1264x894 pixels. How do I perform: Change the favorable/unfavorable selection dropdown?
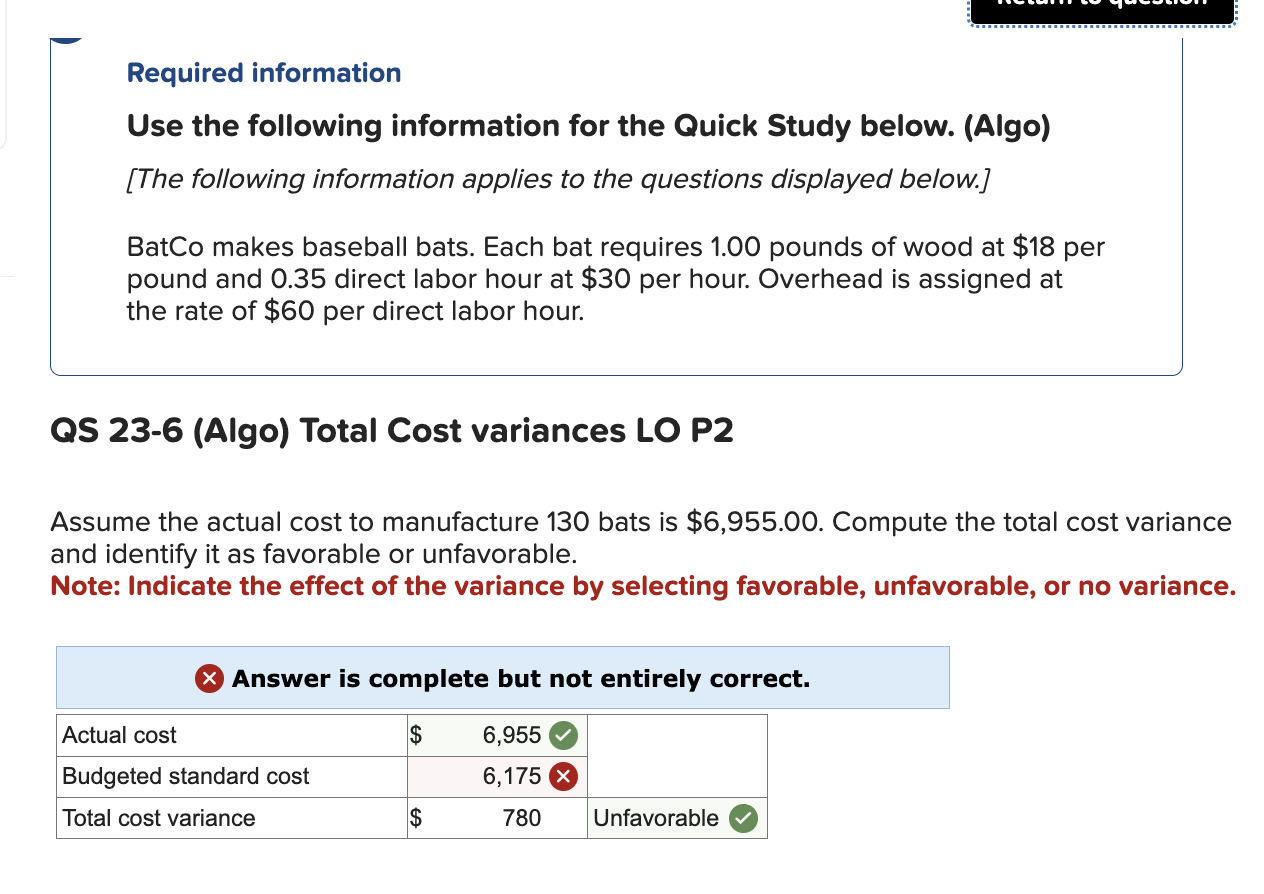click(x=655, y=818)
